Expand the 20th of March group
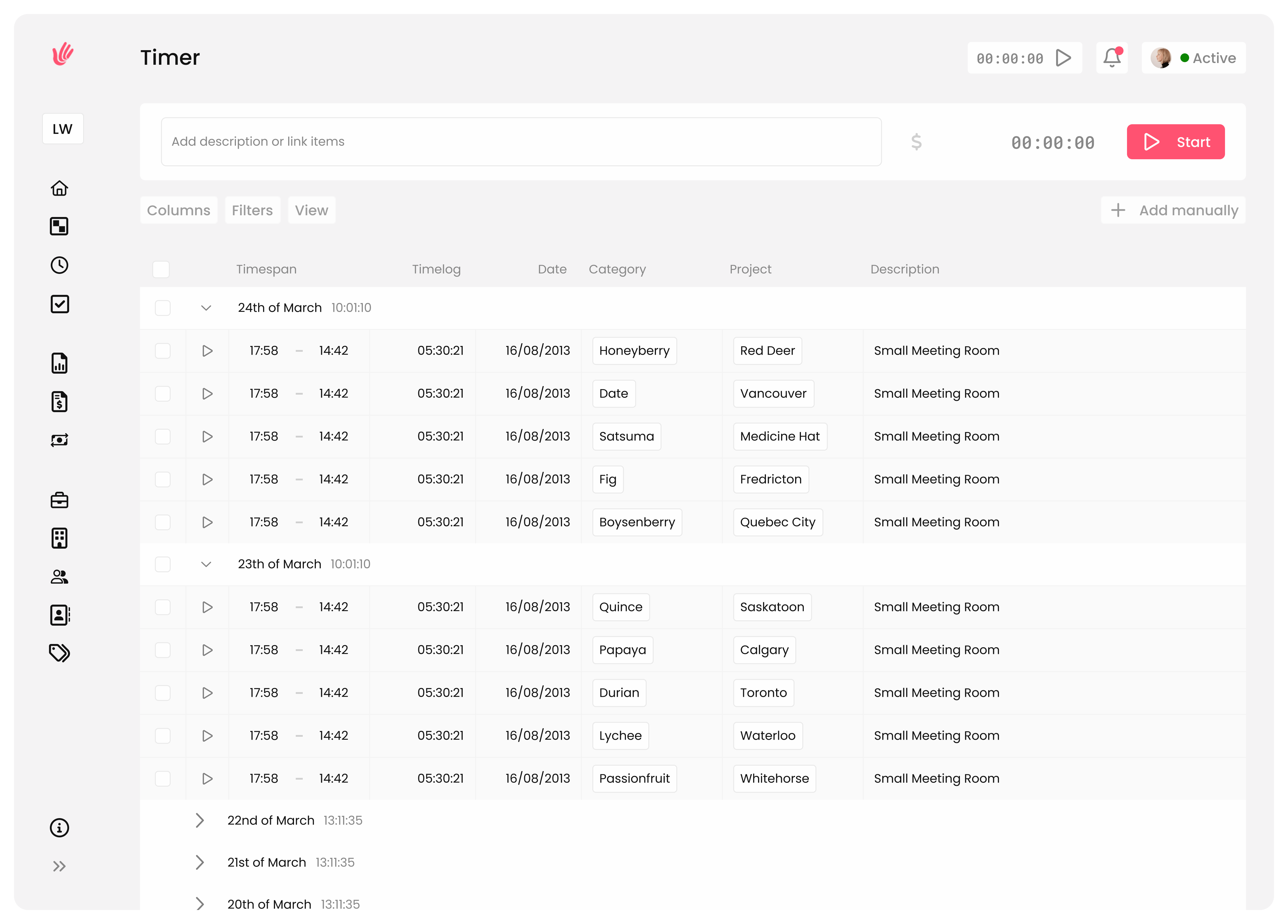The height and width of the screenshot is (924, 1288). (x=200, y=904)
